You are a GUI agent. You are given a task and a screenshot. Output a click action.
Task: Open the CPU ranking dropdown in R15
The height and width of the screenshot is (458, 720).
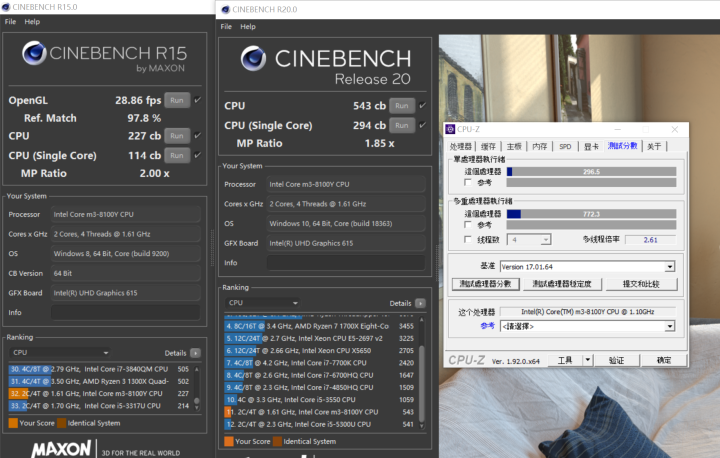(60, 353)
